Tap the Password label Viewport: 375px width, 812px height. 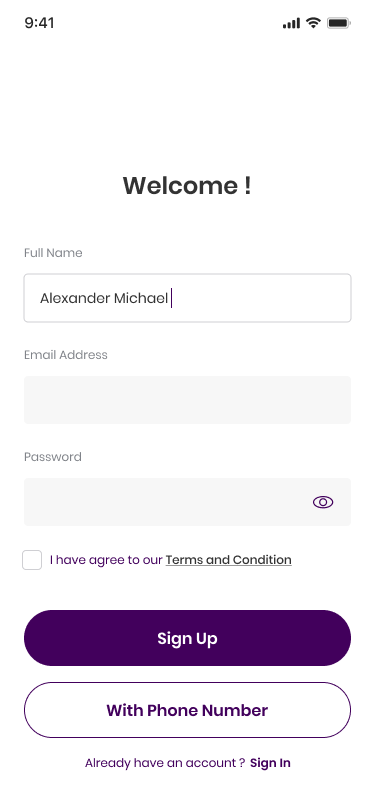click(x=53, y=457)
